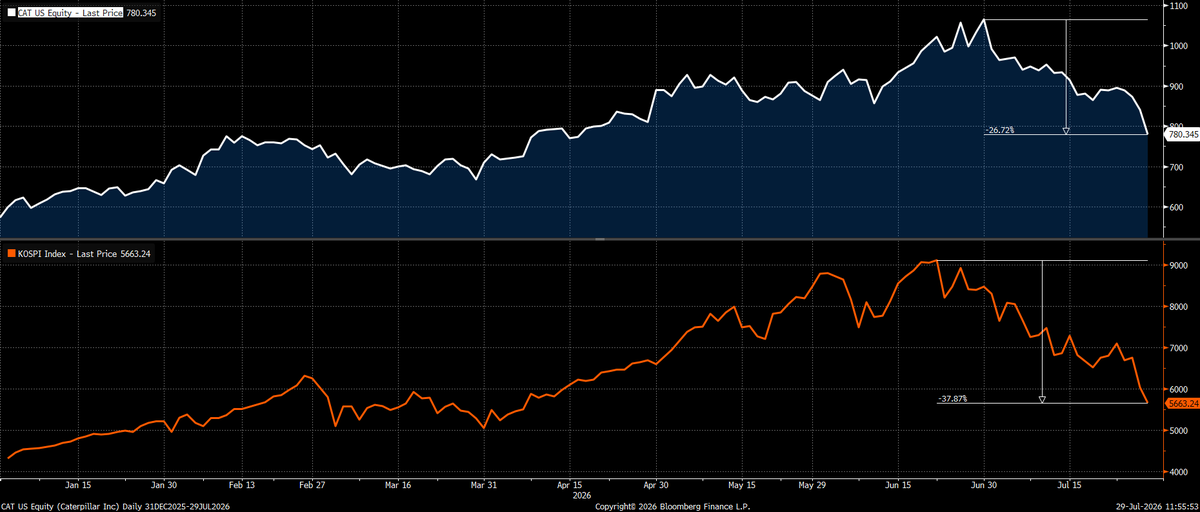Click the 9000 level on the KOSPI axis
The height and width of the screenshot is (512, 1200).
pos(1180,266)
